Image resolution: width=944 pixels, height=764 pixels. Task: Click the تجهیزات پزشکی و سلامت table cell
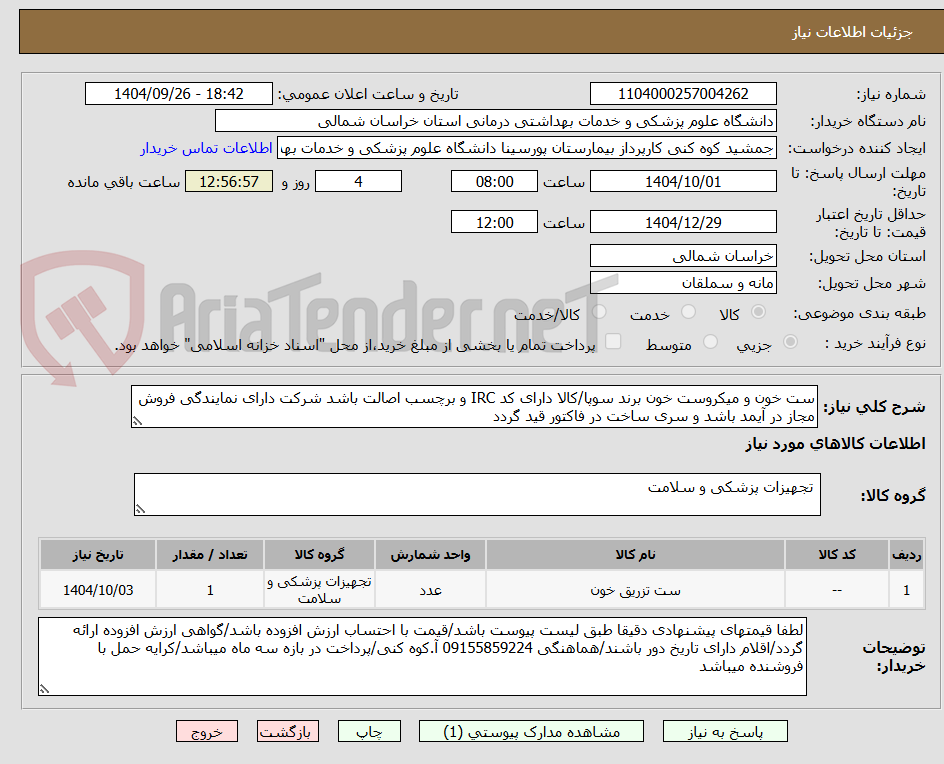coord(319,590)
